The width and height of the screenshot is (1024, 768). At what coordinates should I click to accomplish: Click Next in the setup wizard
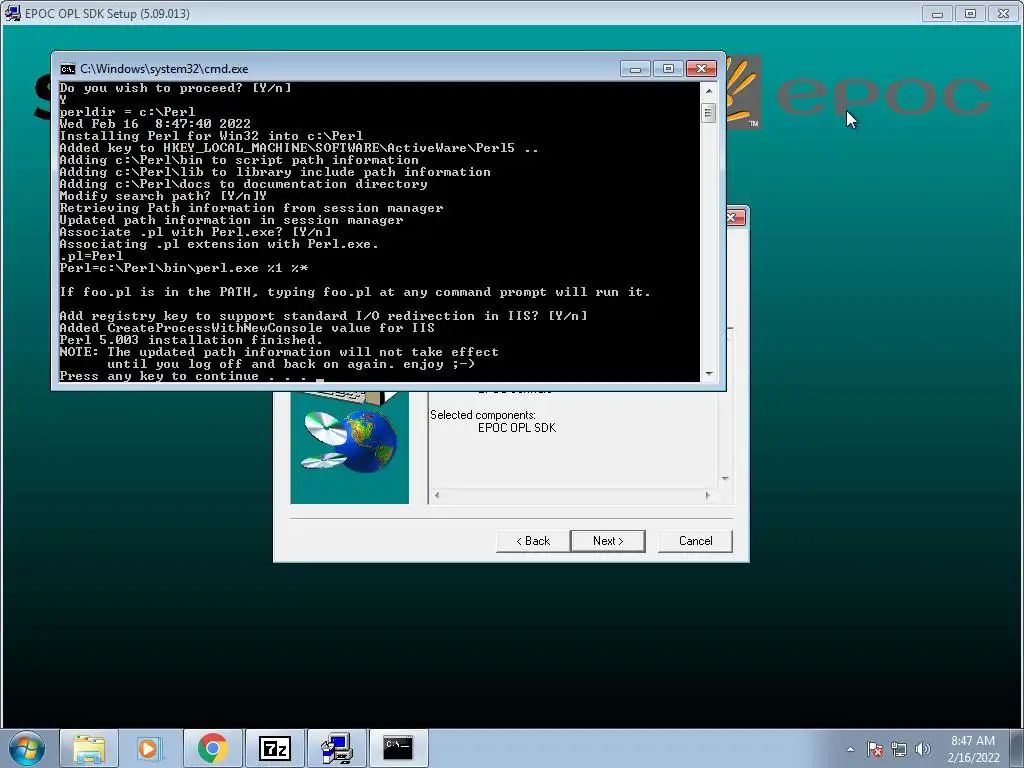608,541
